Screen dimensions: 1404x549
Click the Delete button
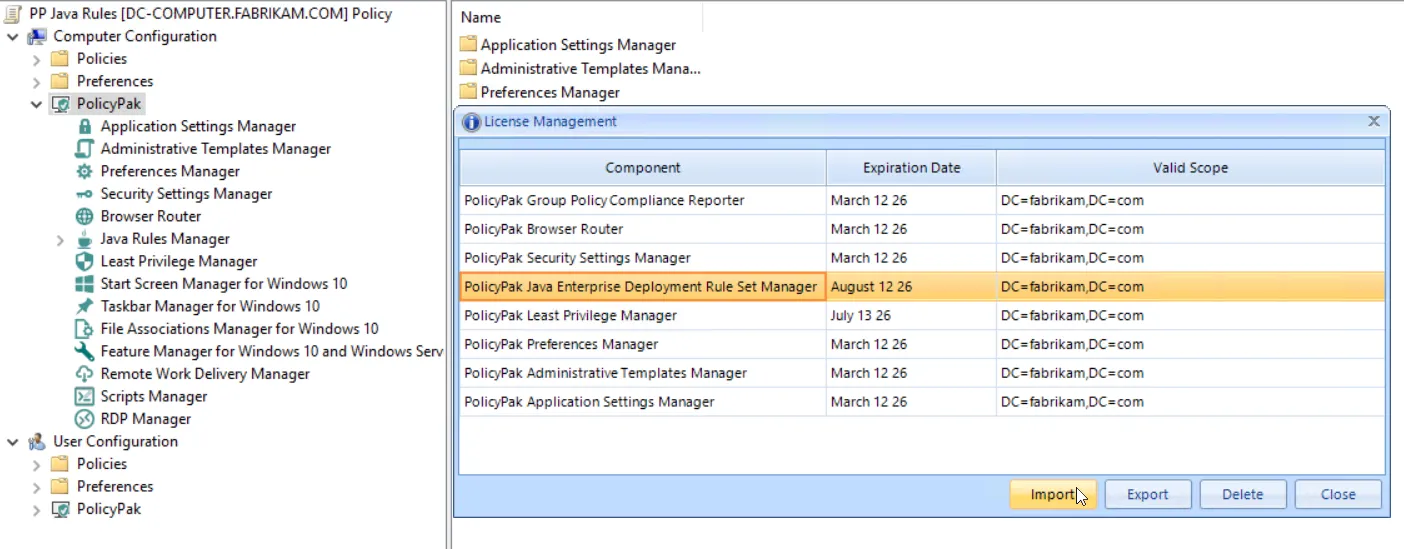point(1243,494)
